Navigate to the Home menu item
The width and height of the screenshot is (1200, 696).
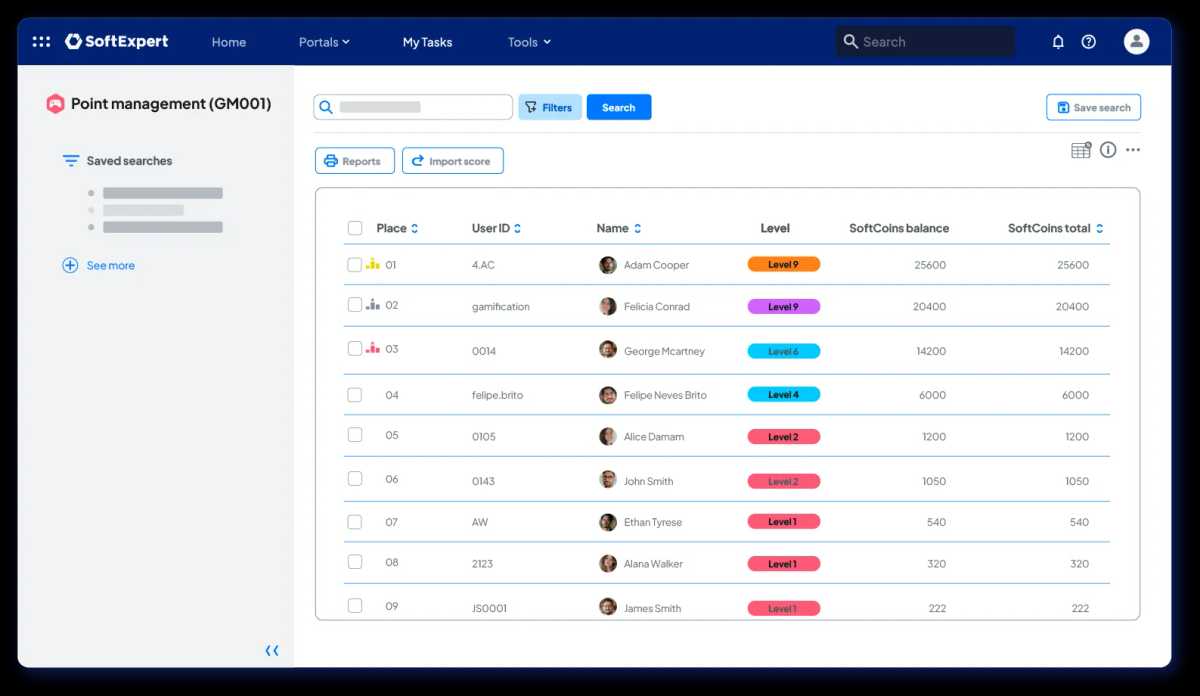(229, 42)
